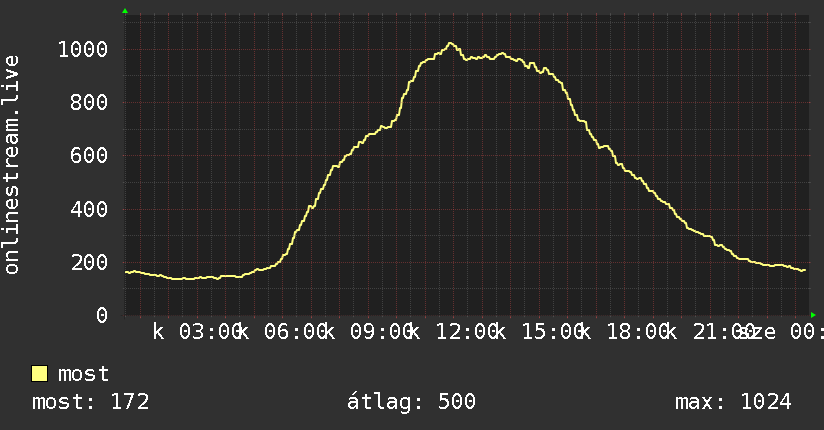Click the 'k 18:00' time label

coord(626,332)
